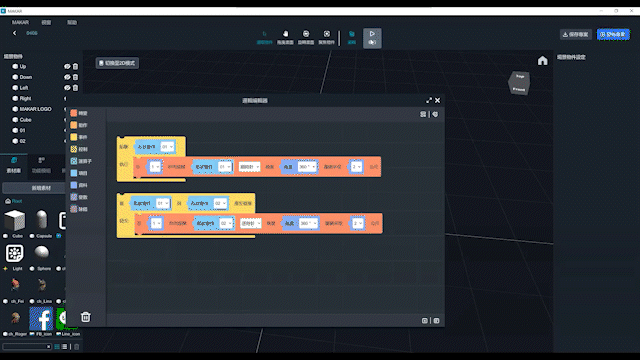
Task: Open the yellow patterned control block category
Action: [x=79, y=149]
